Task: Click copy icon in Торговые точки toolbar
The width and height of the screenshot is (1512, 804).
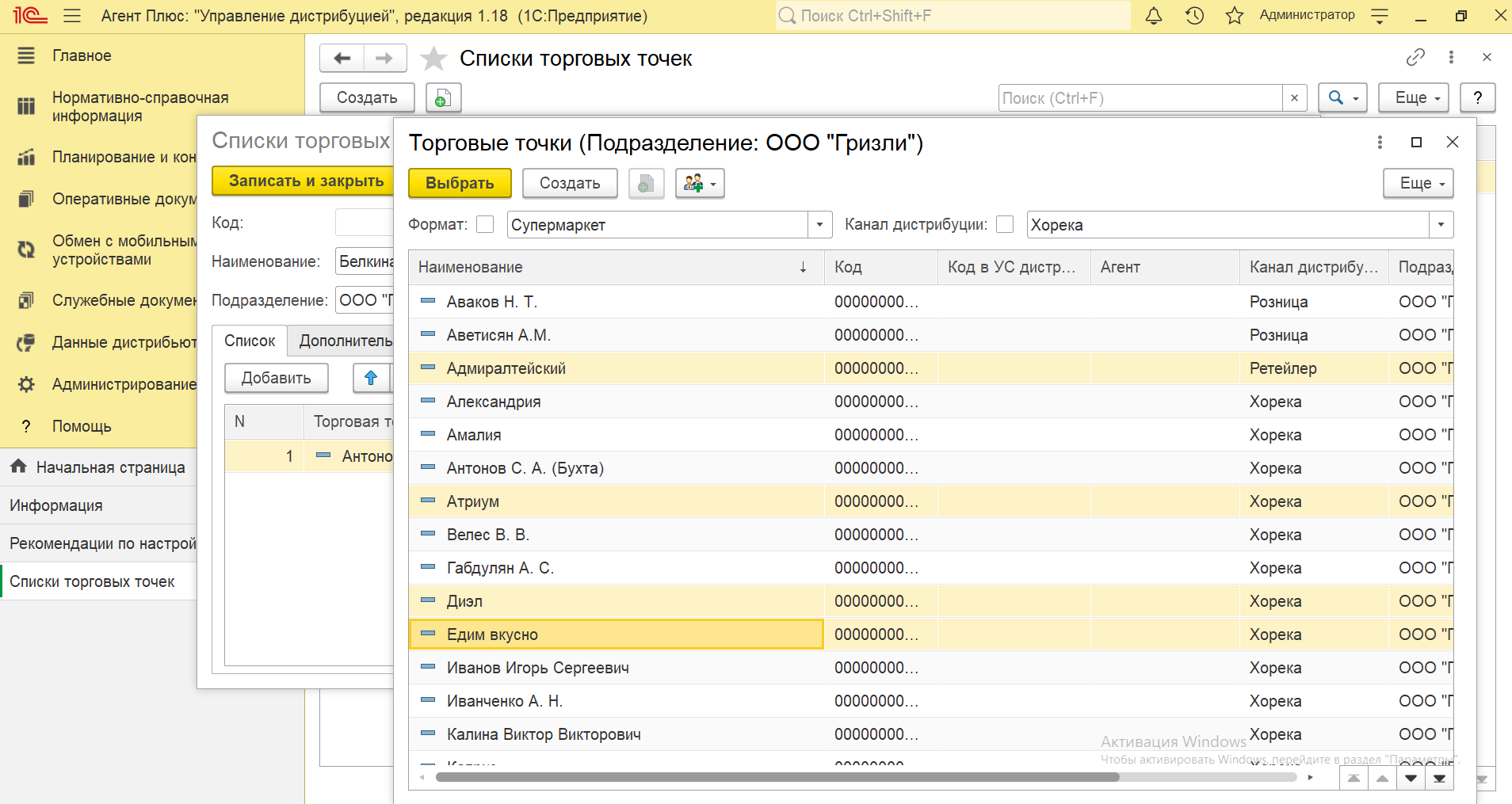Action: tap(646, 183)
